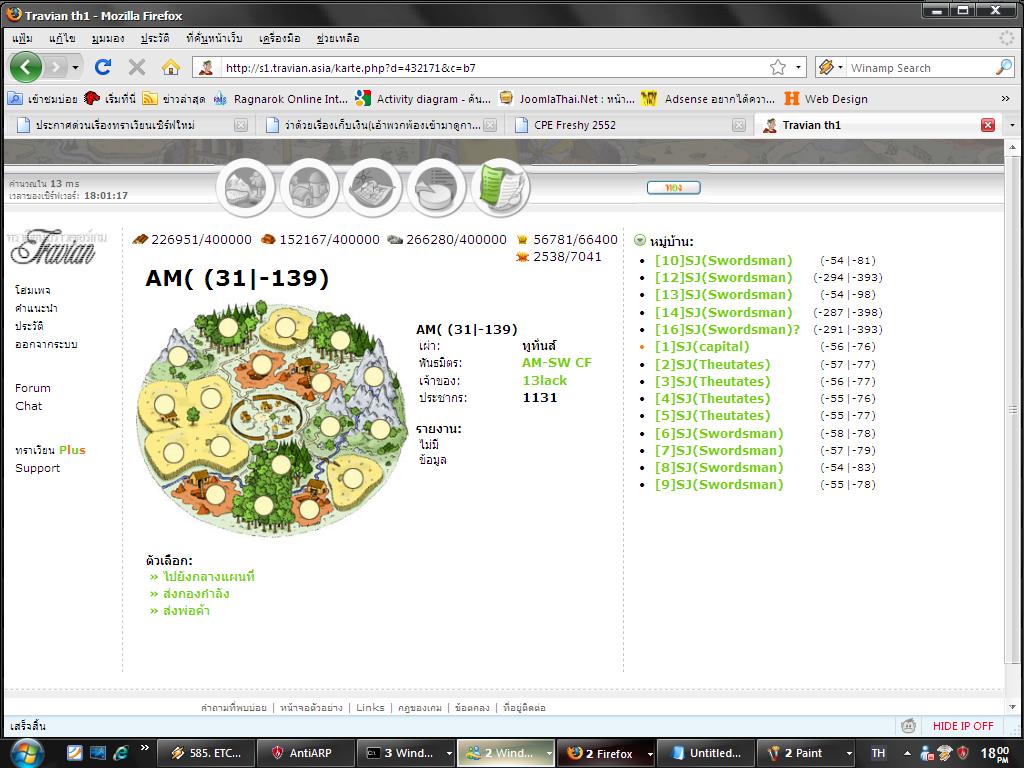The image size is (1024, 768).
Task: Click the search magnifier icon
Action: [1004, 67]
